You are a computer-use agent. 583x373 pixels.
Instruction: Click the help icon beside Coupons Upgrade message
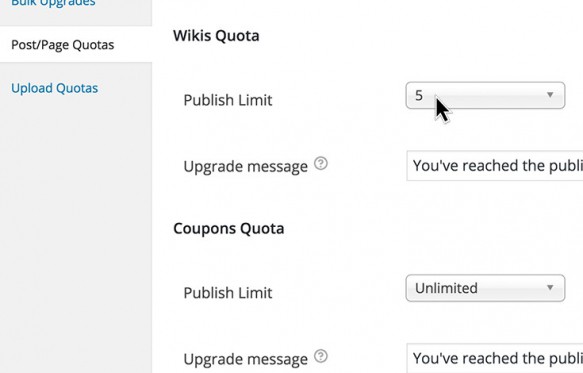(x=321, y=356)
